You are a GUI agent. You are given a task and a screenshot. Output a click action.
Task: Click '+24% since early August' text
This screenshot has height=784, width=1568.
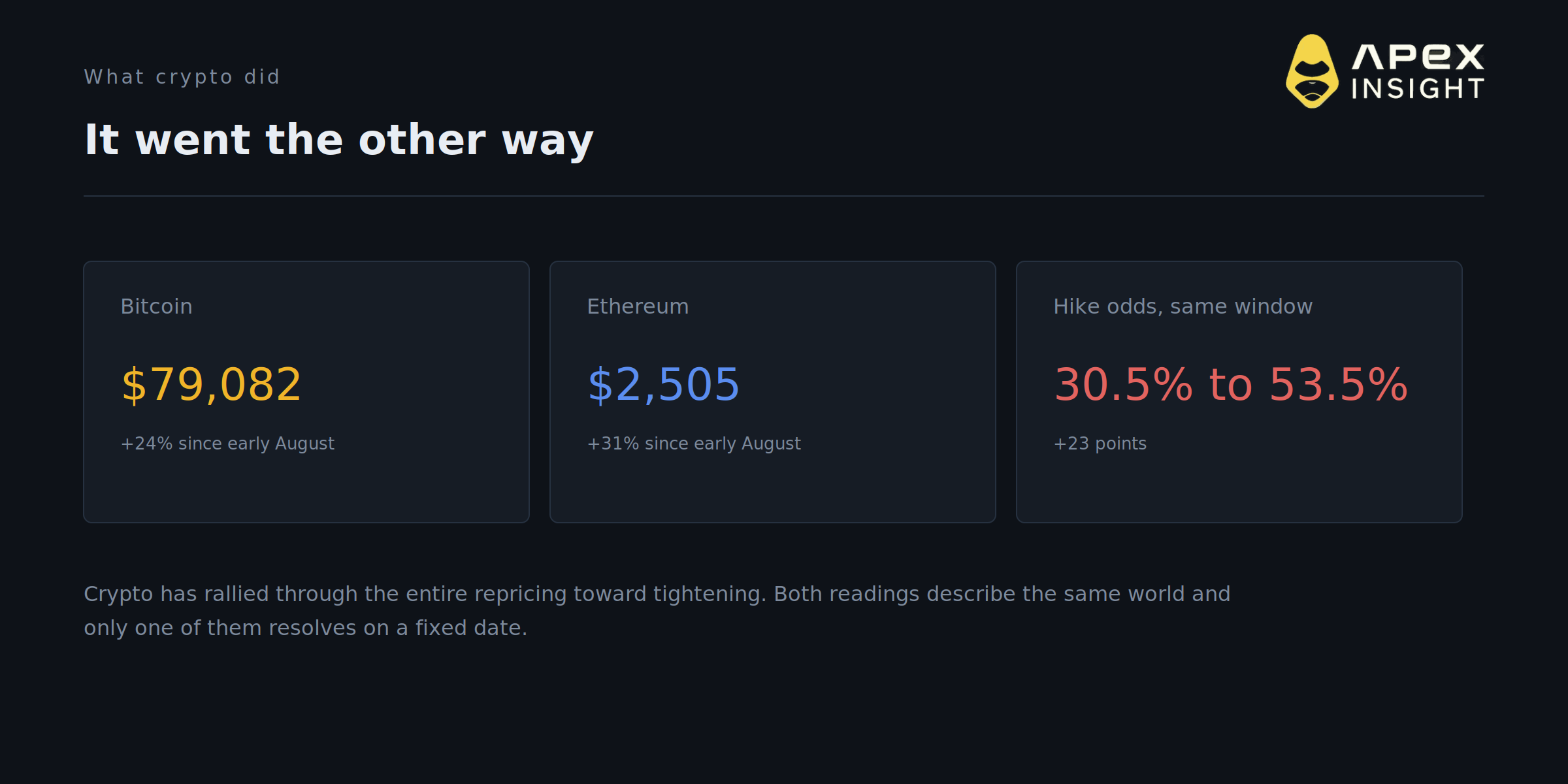coord(227,444)
